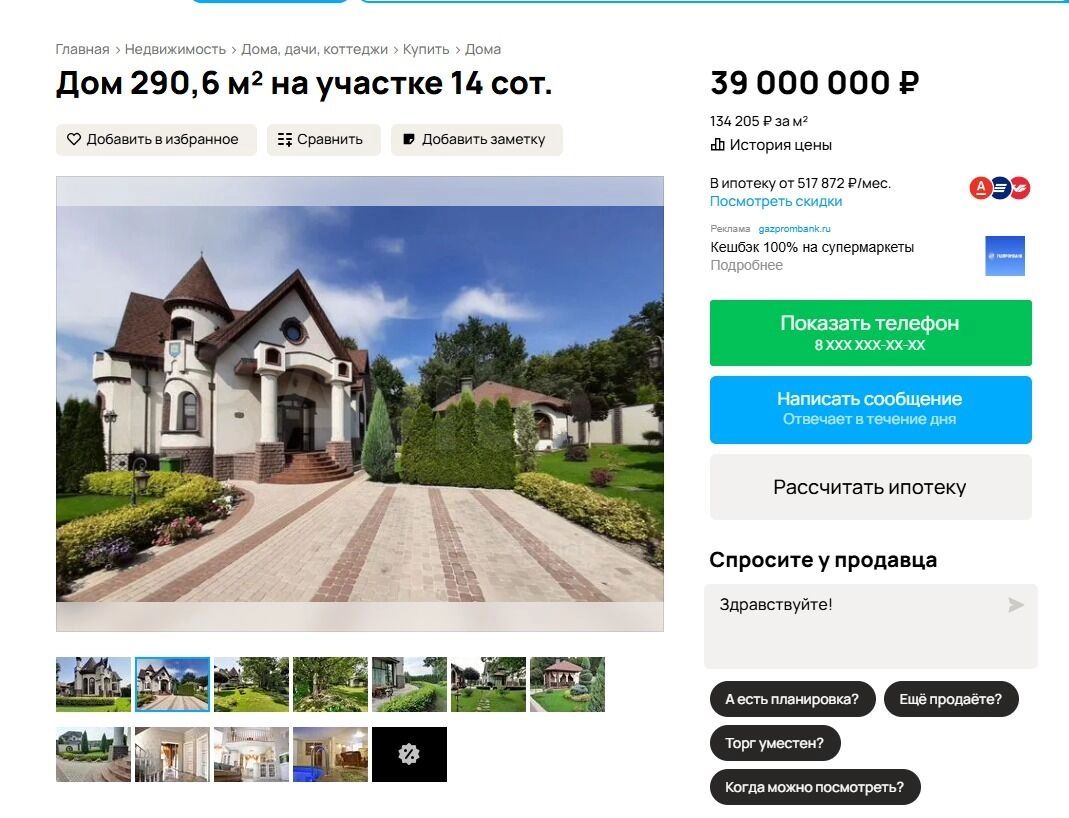Select the Торг уместен? suggestion chip
The image size is (1069, 818).
[774, 743]
